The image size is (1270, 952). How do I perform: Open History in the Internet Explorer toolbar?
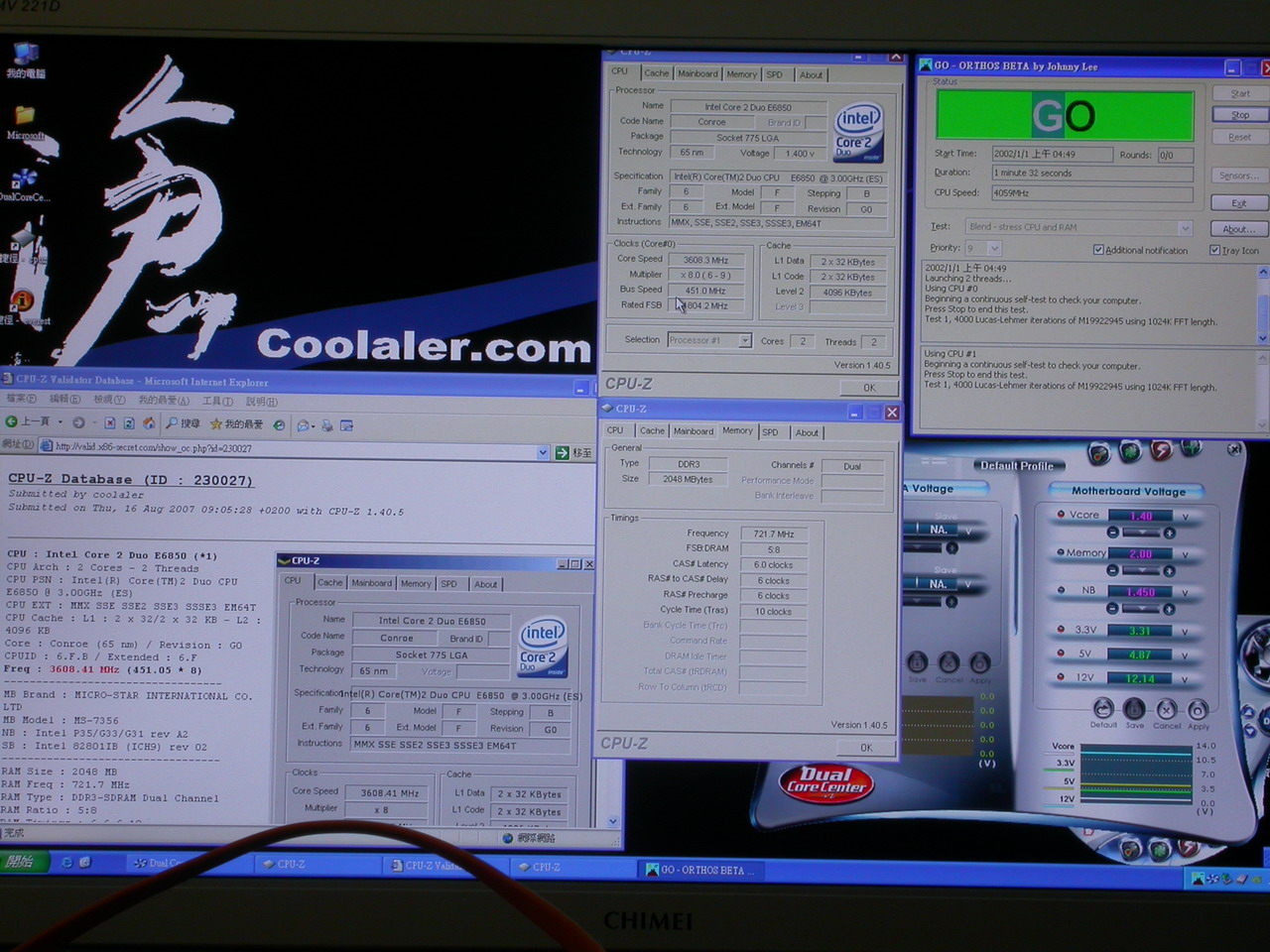pyautogui.click(x=280, y=424)
